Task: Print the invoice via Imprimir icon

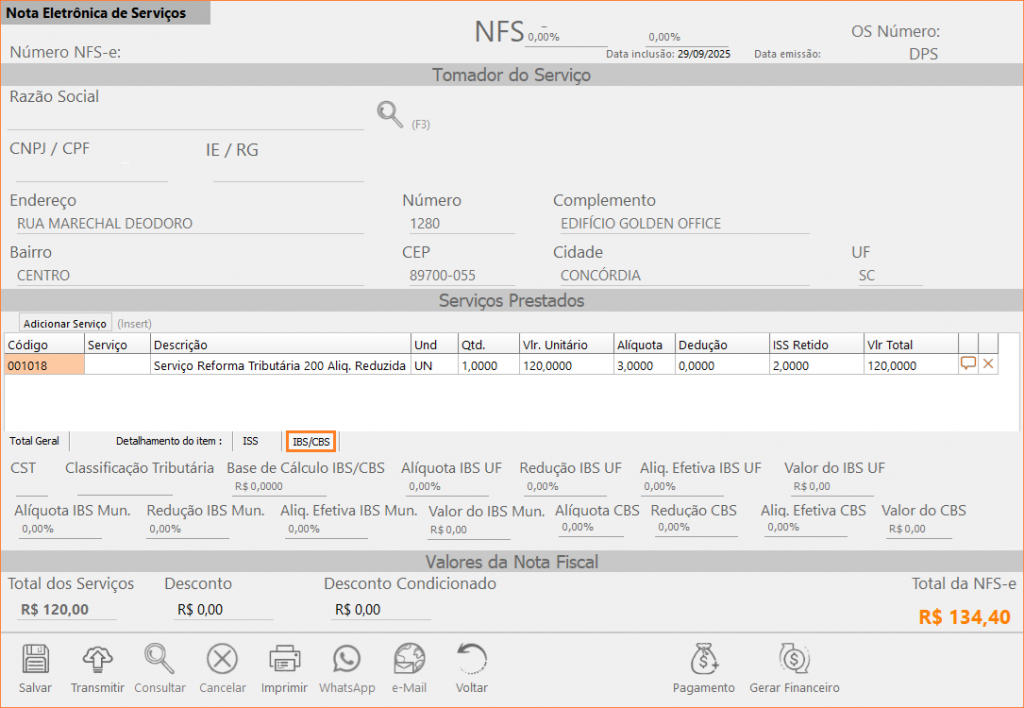Action: point(284,660)
